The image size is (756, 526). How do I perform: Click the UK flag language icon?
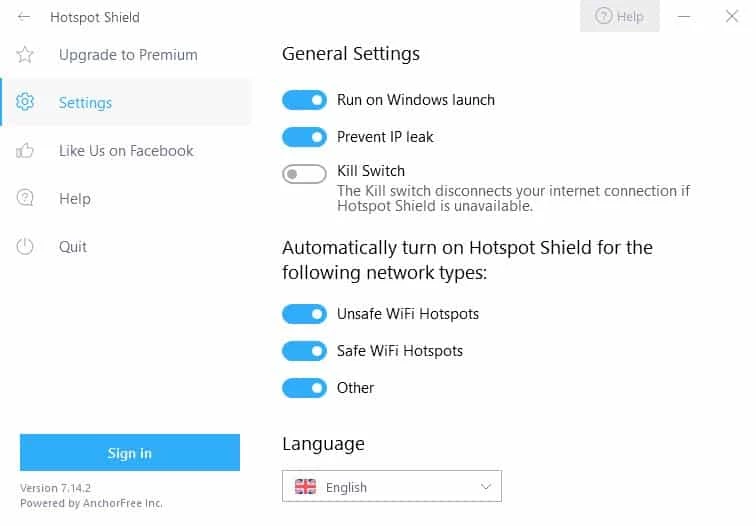[306, 487]
